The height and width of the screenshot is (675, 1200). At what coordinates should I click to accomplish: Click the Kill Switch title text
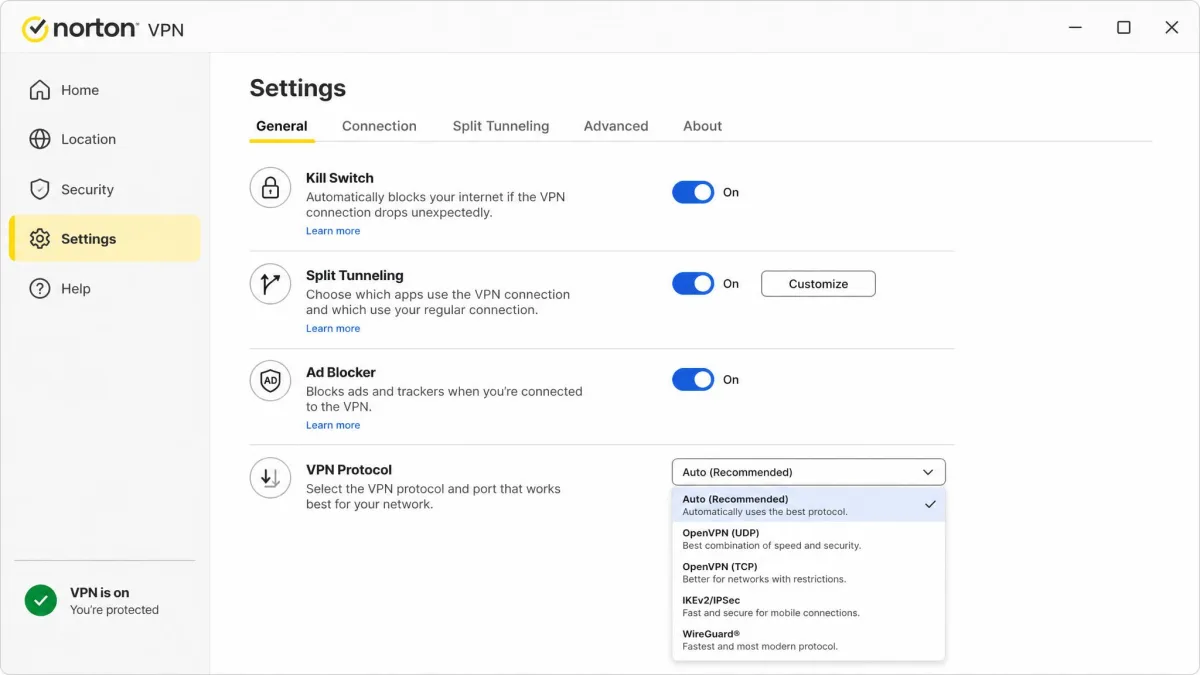(340, 178)
